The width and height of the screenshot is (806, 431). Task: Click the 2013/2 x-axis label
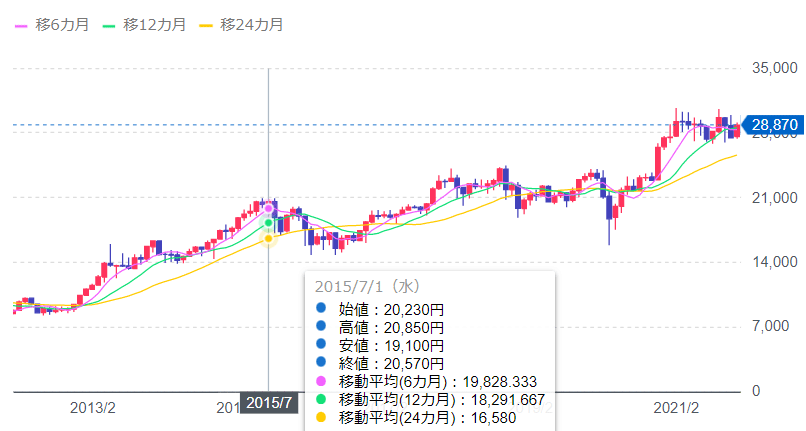pyautogui.click(x=93, y=408)
